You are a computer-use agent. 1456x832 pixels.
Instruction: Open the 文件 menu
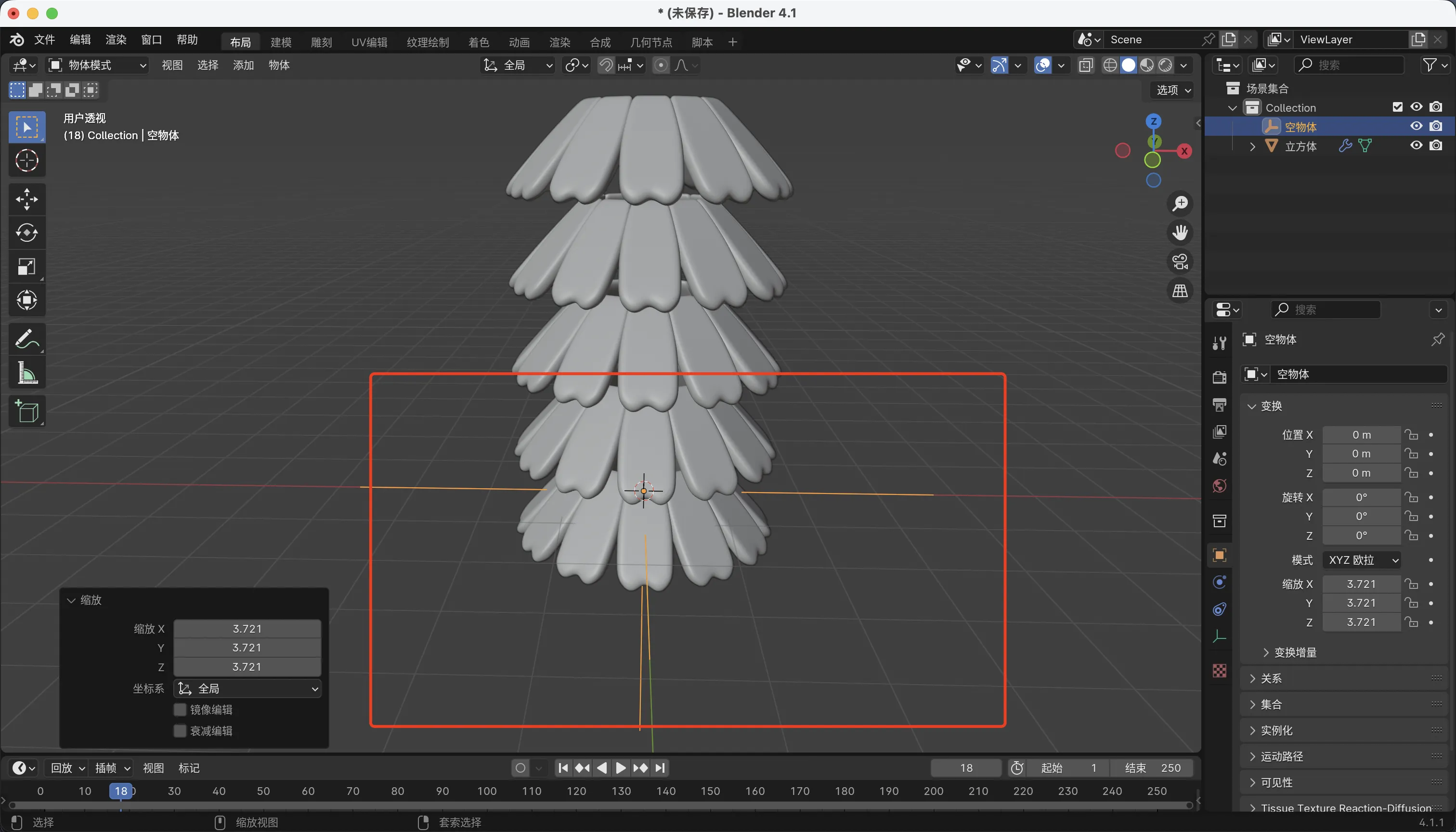pos(44,39)
